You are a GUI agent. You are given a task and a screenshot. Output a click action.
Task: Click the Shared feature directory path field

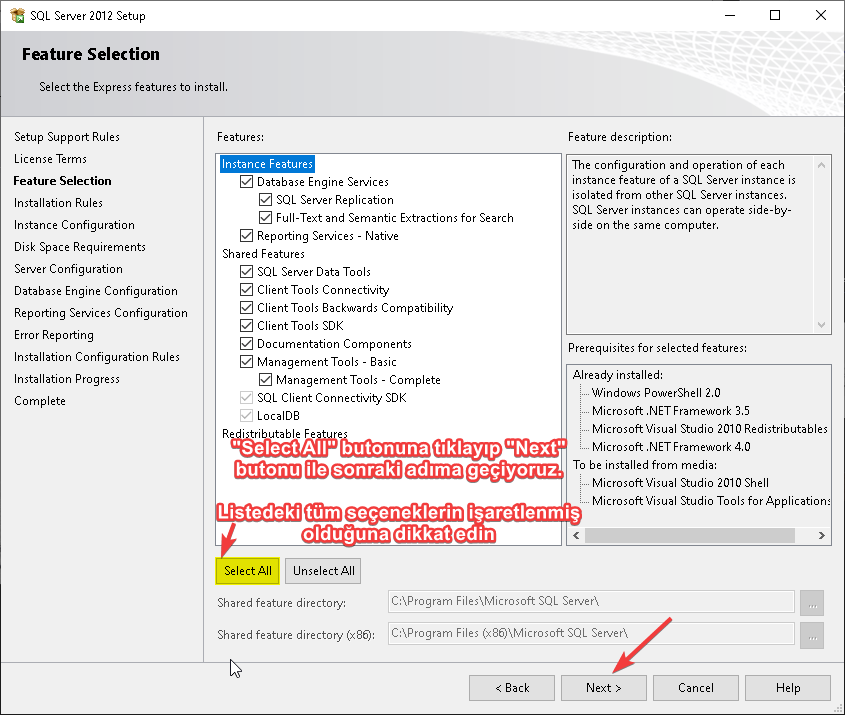click(x=590, y=602)
